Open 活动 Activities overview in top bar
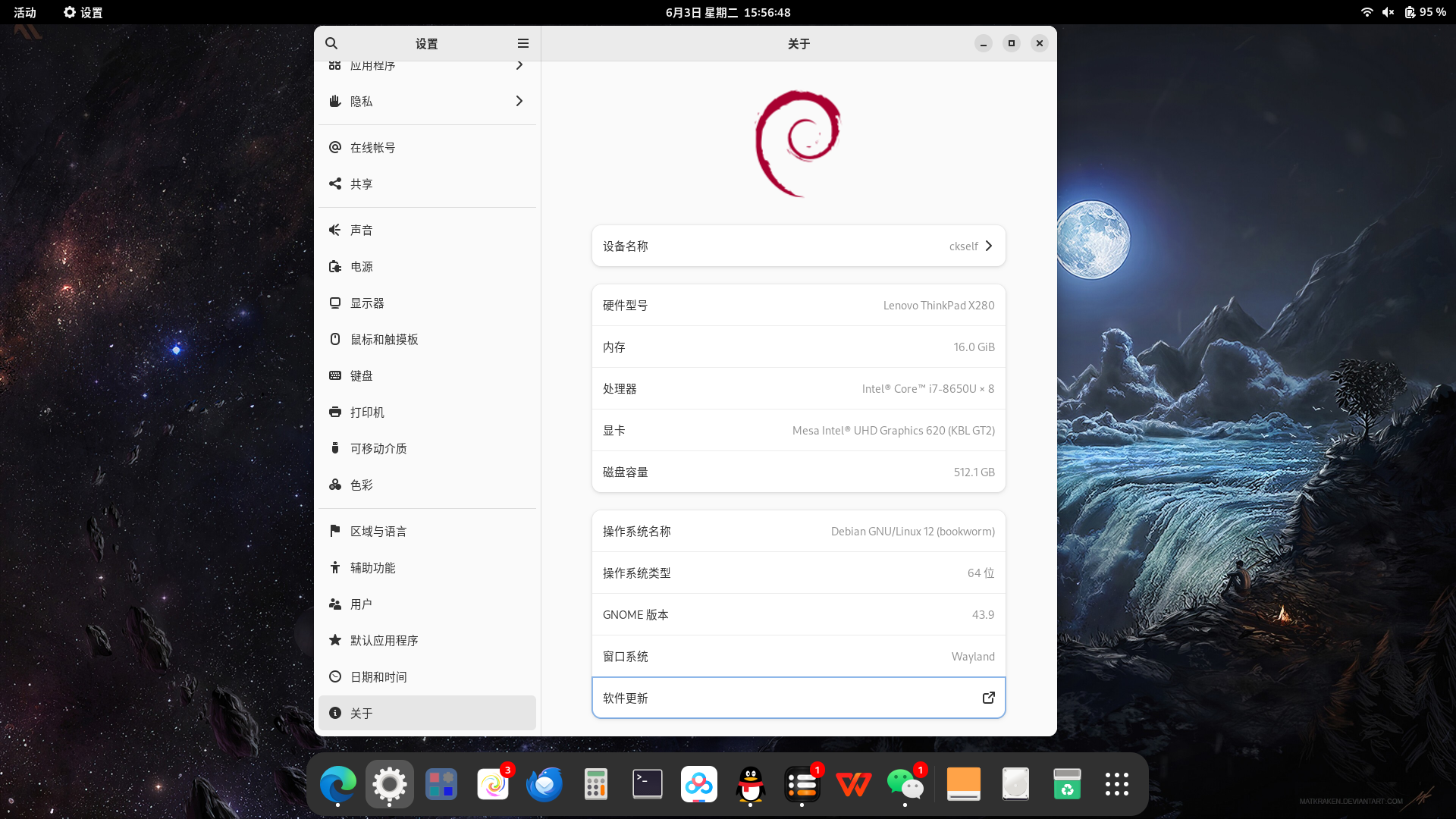Viewport: 1456px width, 819px height. click(25, 12)
